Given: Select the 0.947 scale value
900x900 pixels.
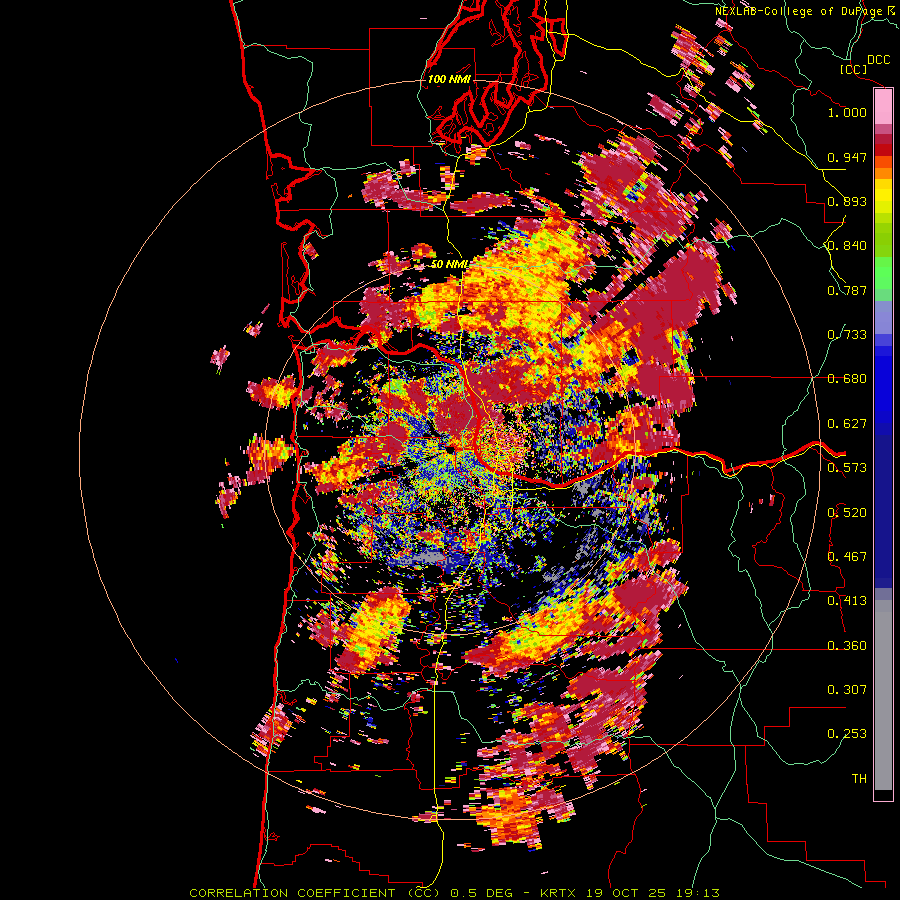Looking at the screenshot, I should [847, 157].
